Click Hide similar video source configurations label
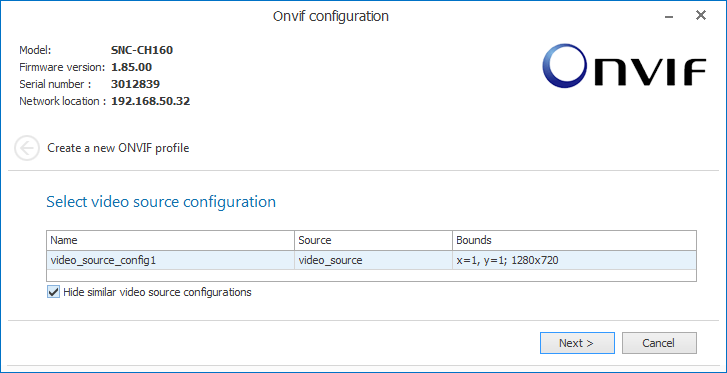This screenshot has width=727, height=373. pos(157,292)
